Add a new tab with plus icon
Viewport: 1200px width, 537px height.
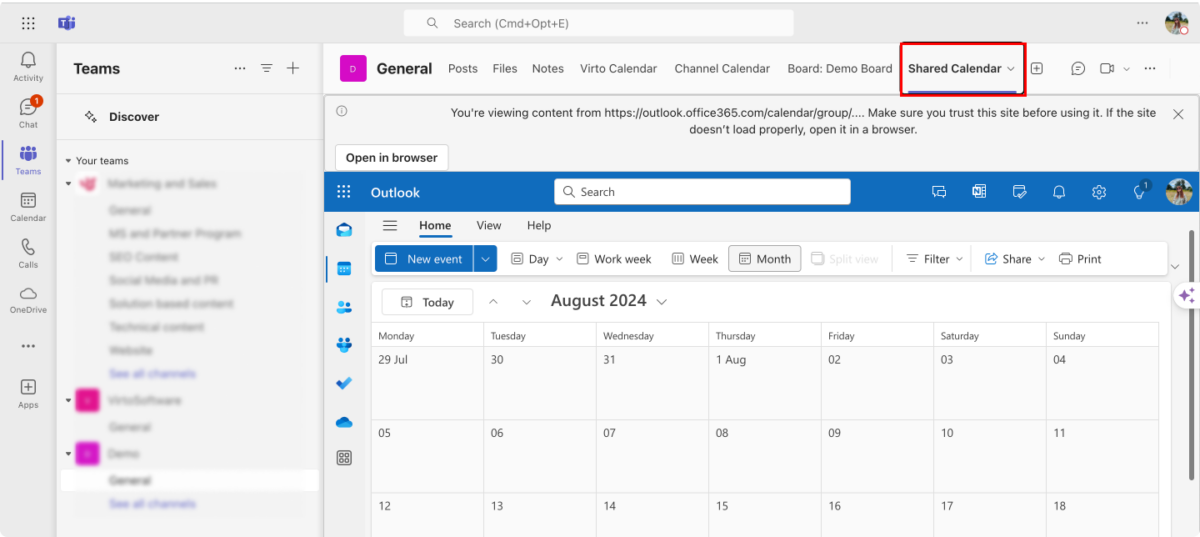1037,68
